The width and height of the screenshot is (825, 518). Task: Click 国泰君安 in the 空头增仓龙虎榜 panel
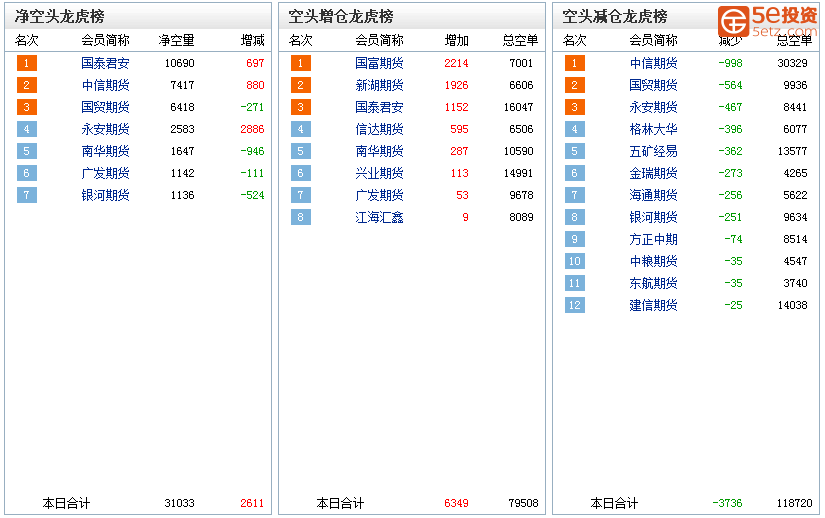(x=379, y=107)
